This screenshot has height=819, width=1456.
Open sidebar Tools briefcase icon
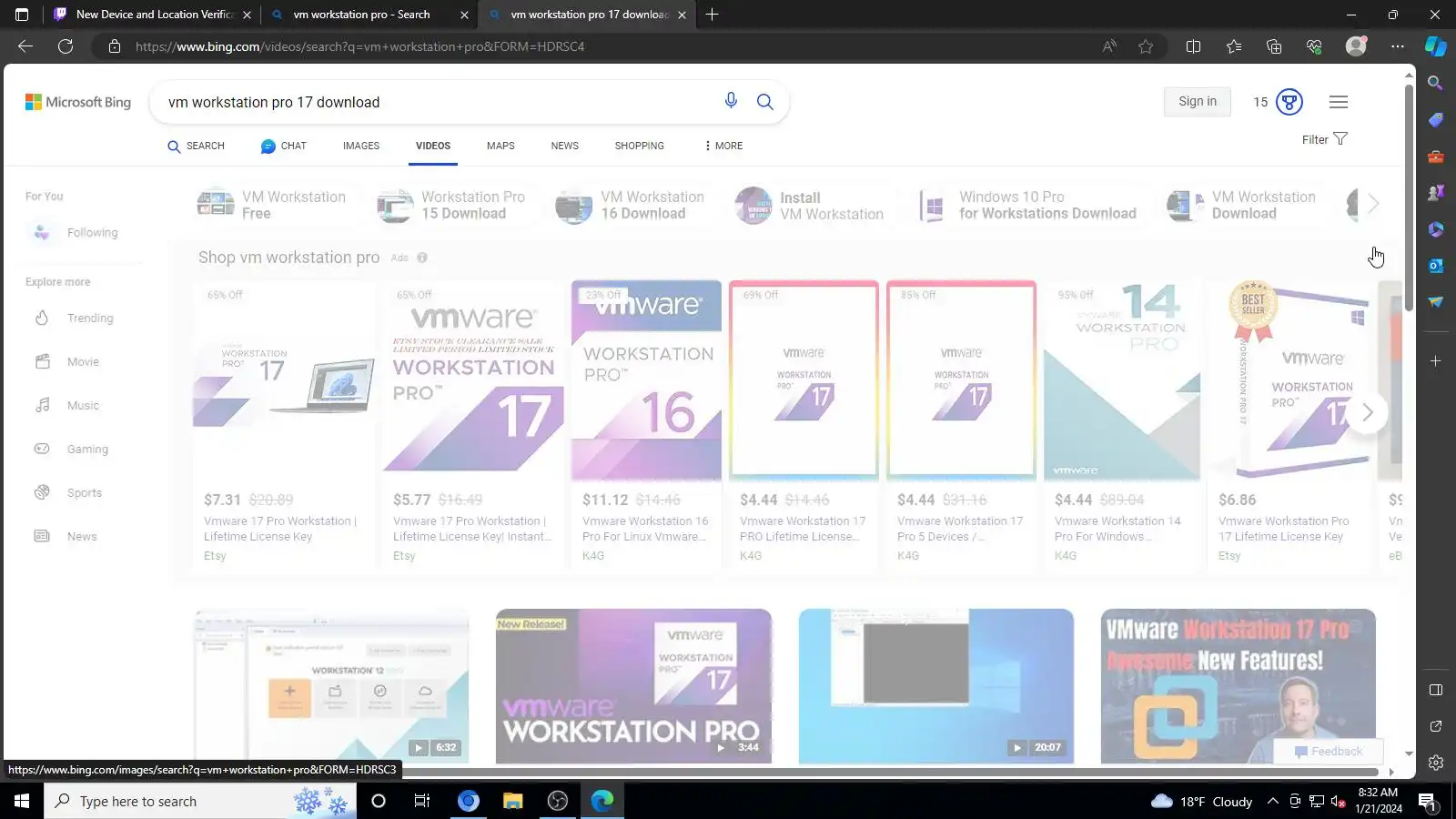(x=1435, y=157)
